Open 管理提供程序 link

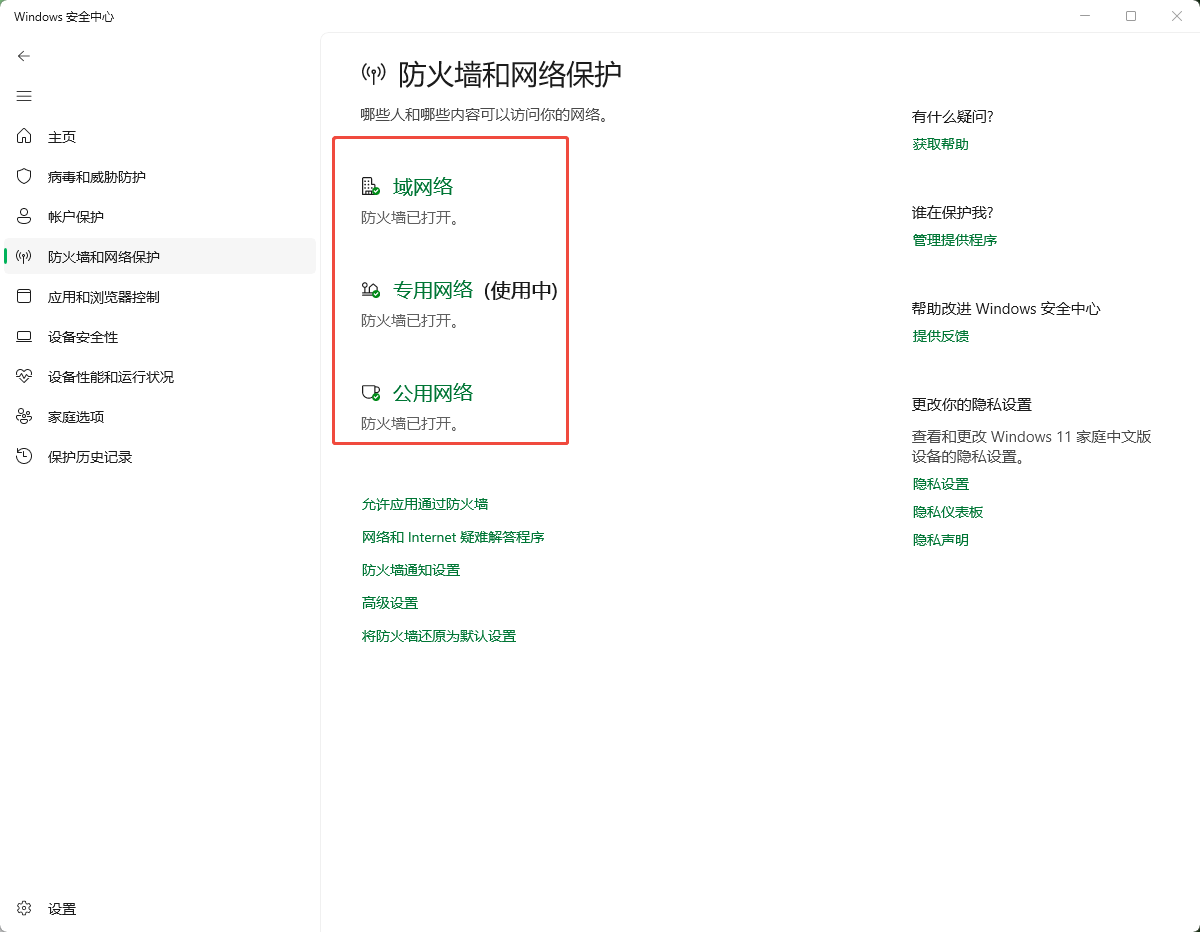click(955, 240)
